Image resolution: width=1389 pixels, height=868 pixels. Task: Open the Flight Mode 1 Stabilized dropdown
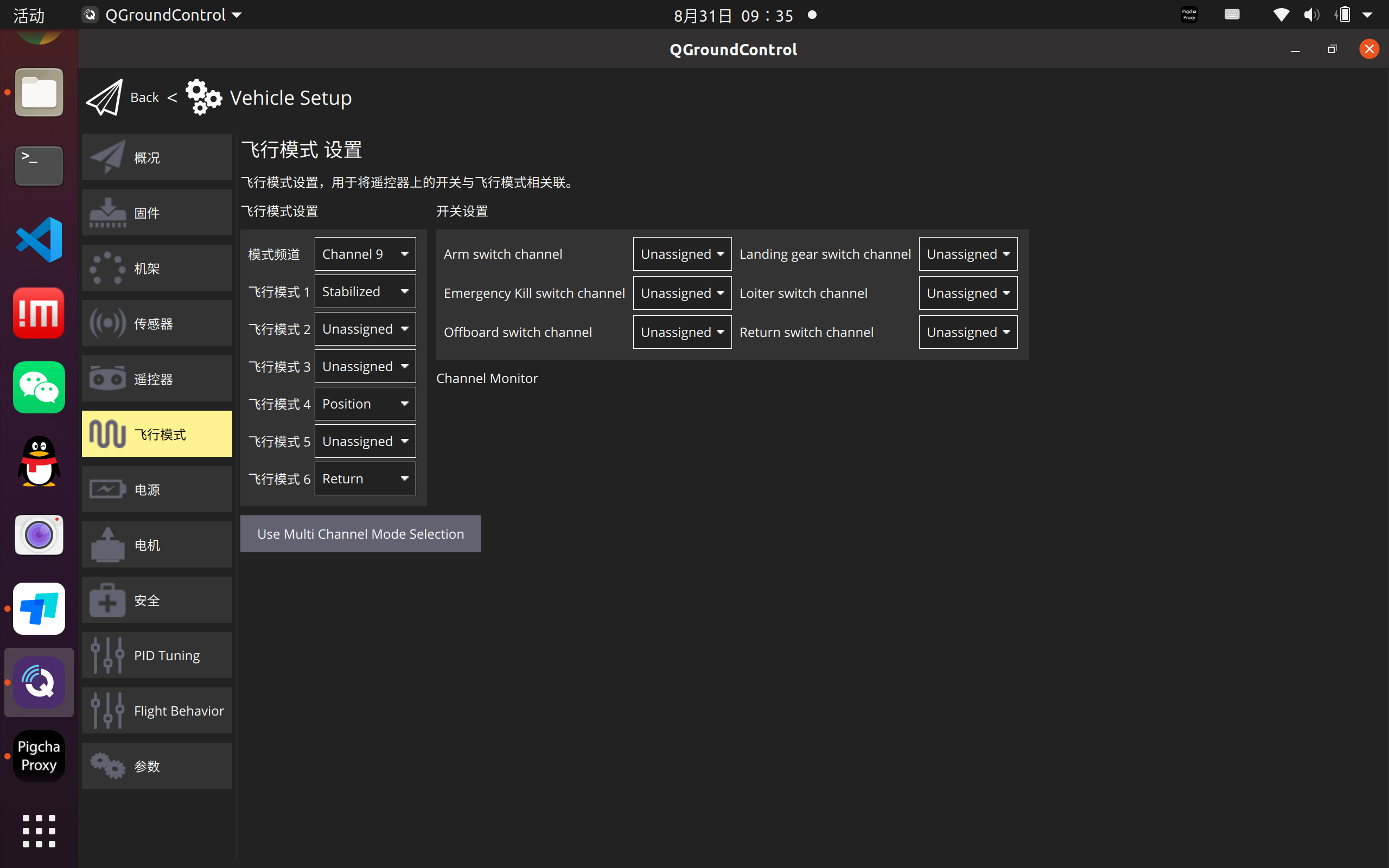pyautogui.click(x=365, y=292)
